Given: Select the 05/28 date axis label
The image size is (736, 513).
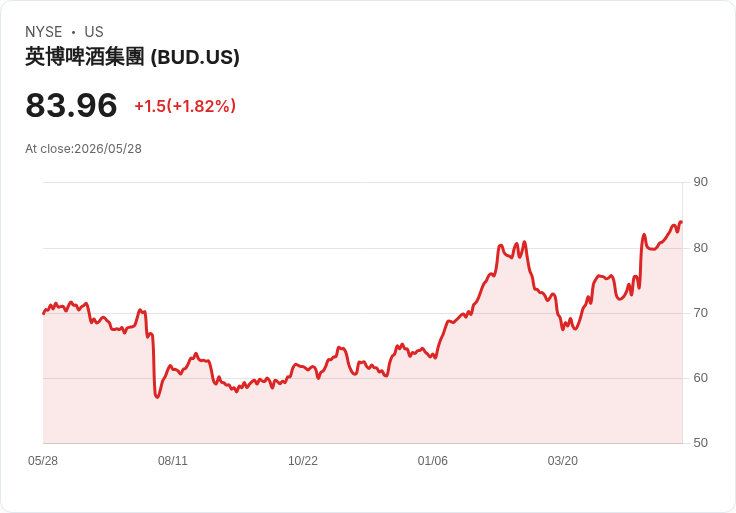Looking at the screenshot, I should (43, 461).
